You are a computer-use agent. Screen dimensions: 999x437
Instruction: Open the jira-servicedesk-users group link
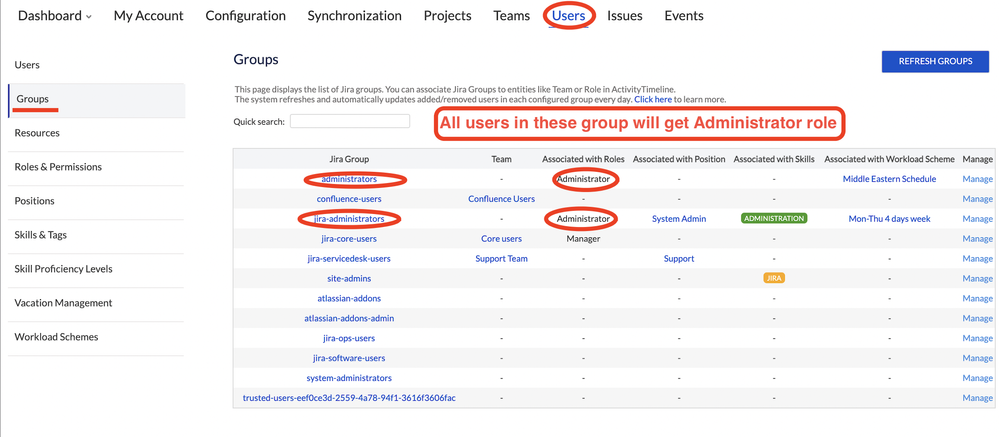[x=349, y=259]
